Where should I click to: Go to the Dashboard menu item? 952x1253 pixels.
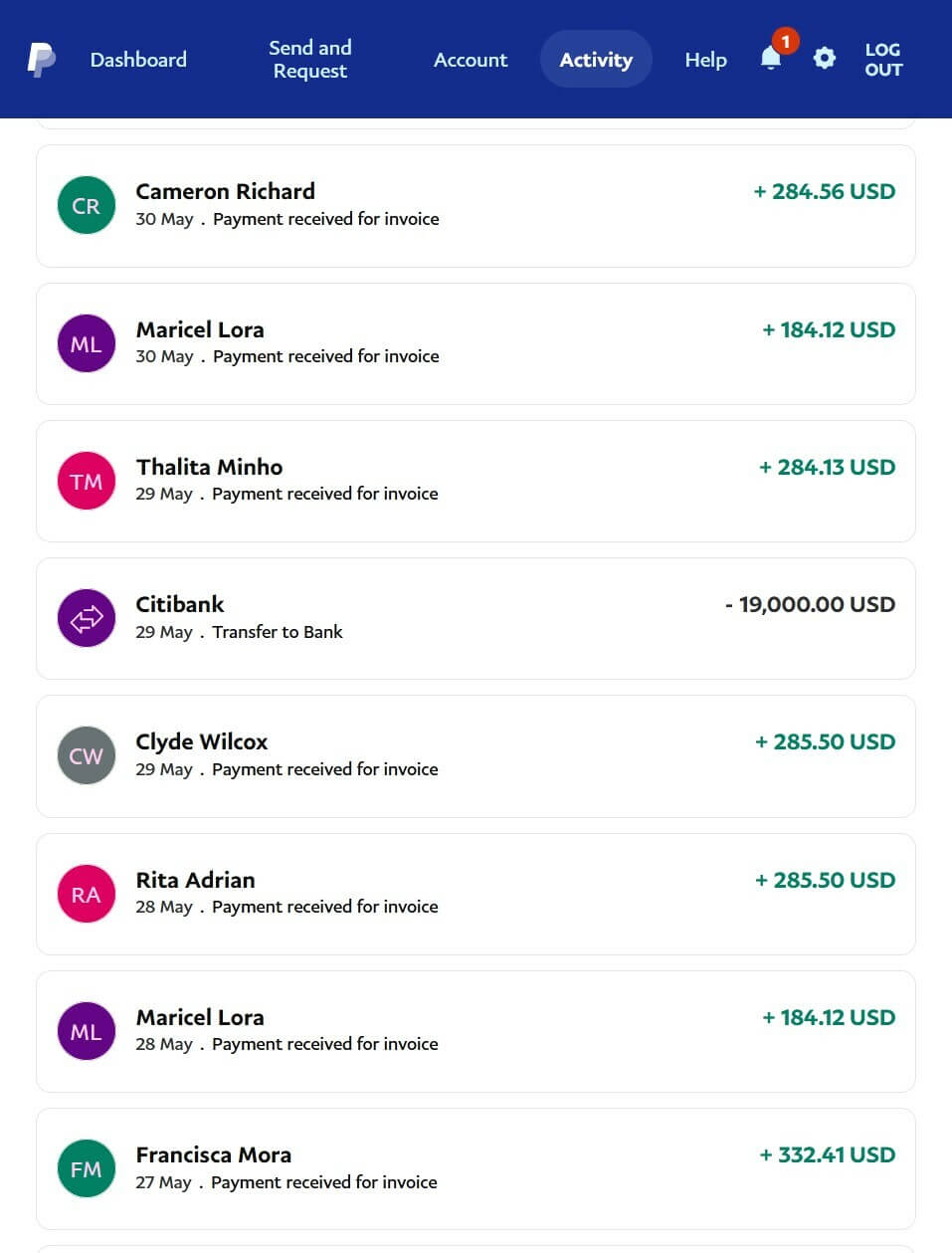tap(138, 60)
